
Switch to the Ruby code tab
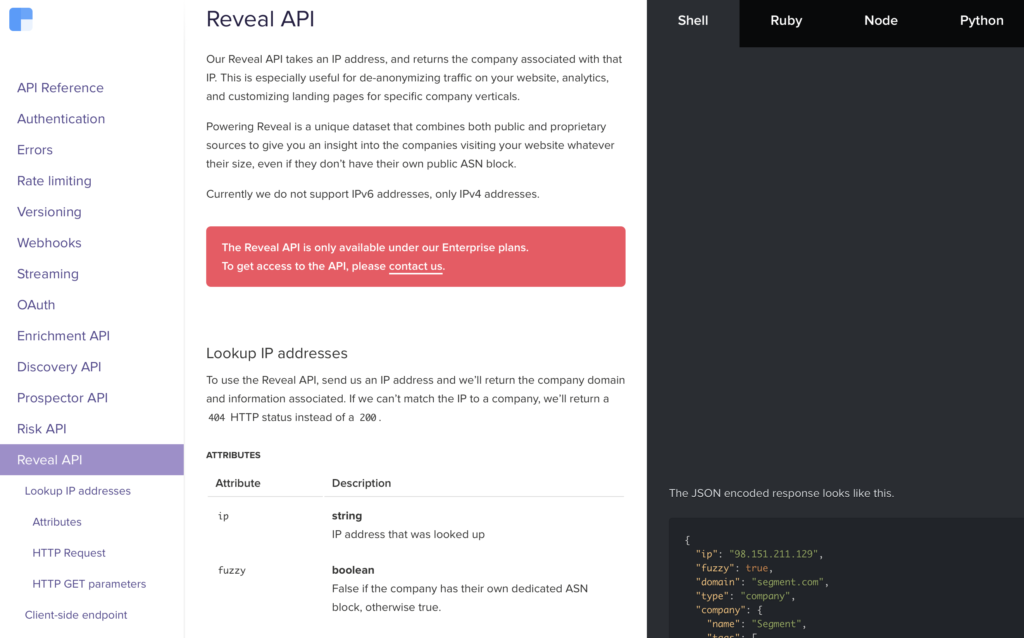click(786, 21)
